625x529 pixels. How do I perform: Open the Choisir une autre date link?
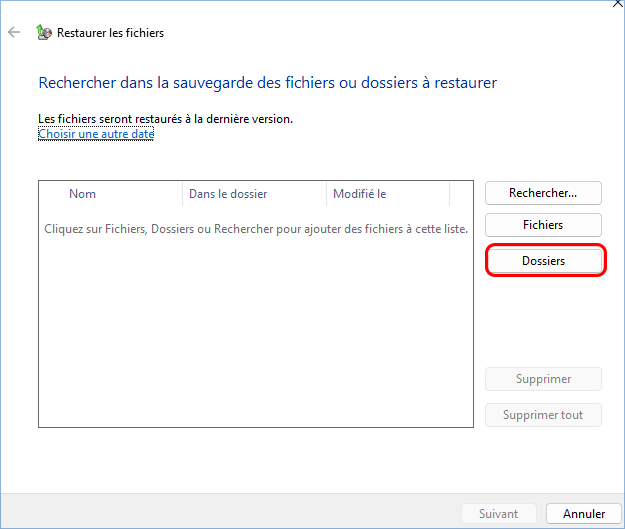click(96, 133)
